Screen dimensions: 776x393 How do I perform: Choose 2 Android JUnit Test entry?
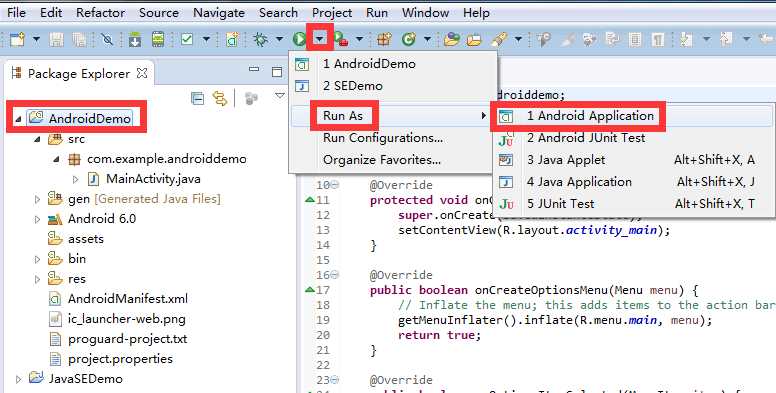632,138
